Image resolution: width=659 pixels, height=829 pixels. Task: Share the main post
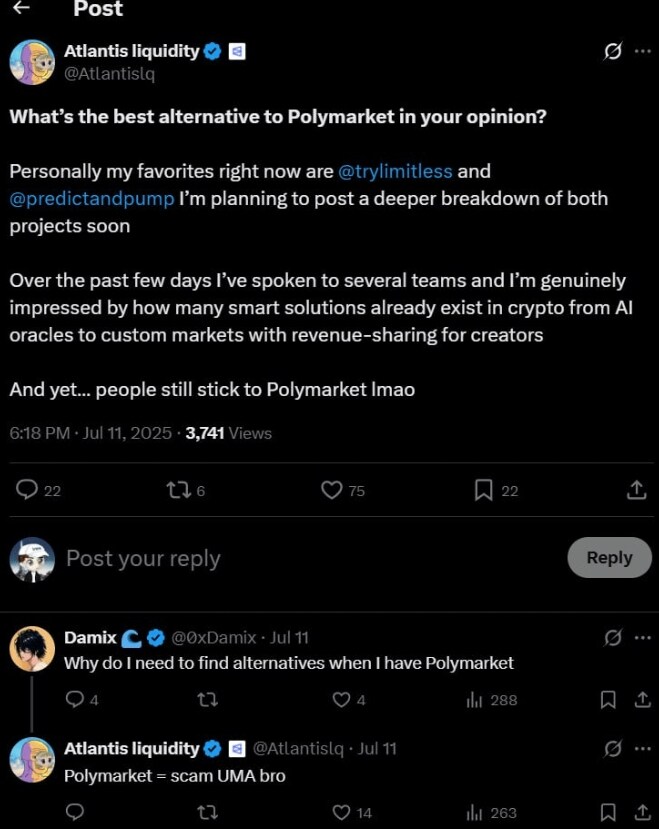point(636,490)
